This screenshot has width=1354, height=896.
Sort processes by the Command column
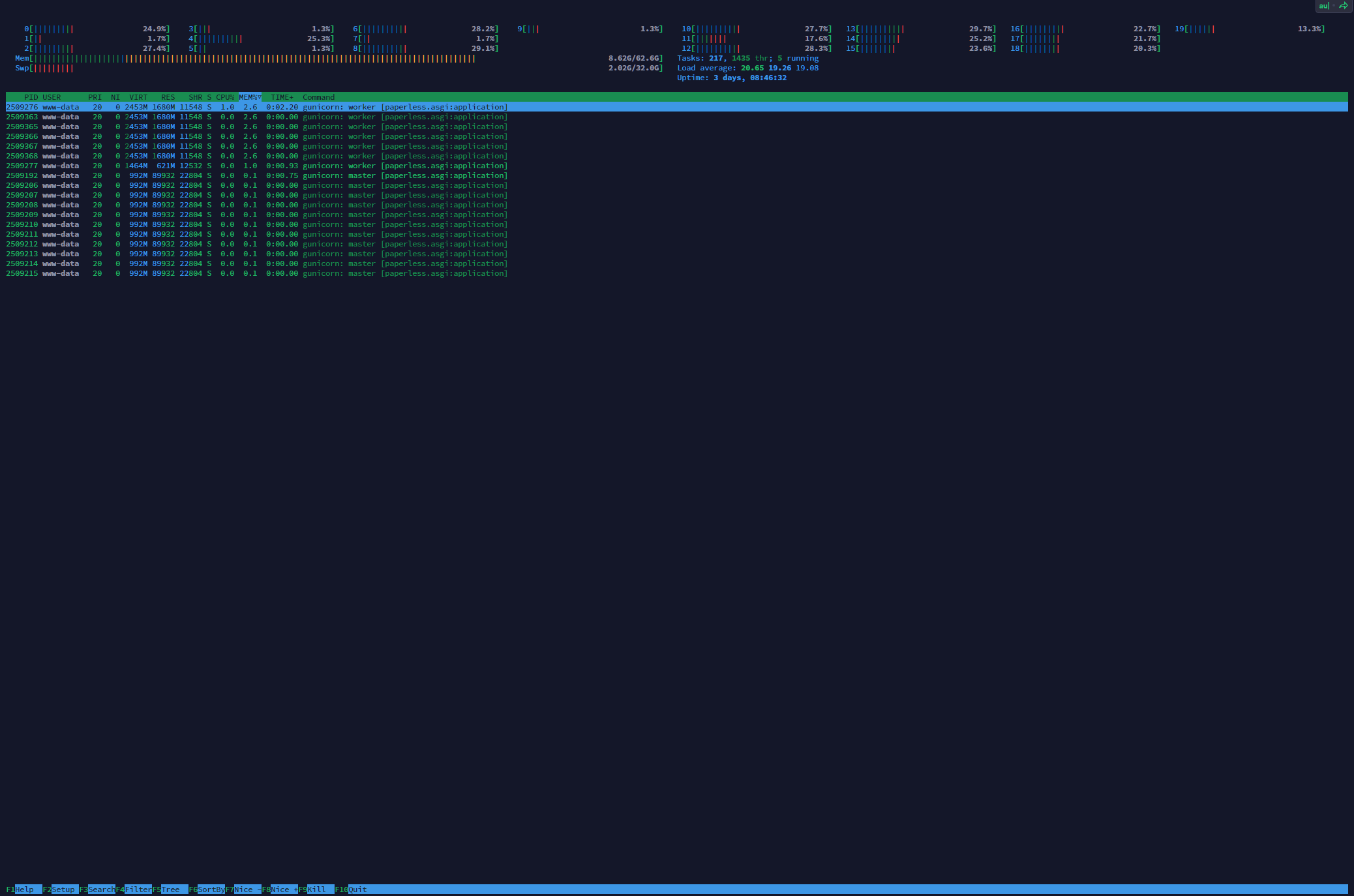click(x=318, y=97)
